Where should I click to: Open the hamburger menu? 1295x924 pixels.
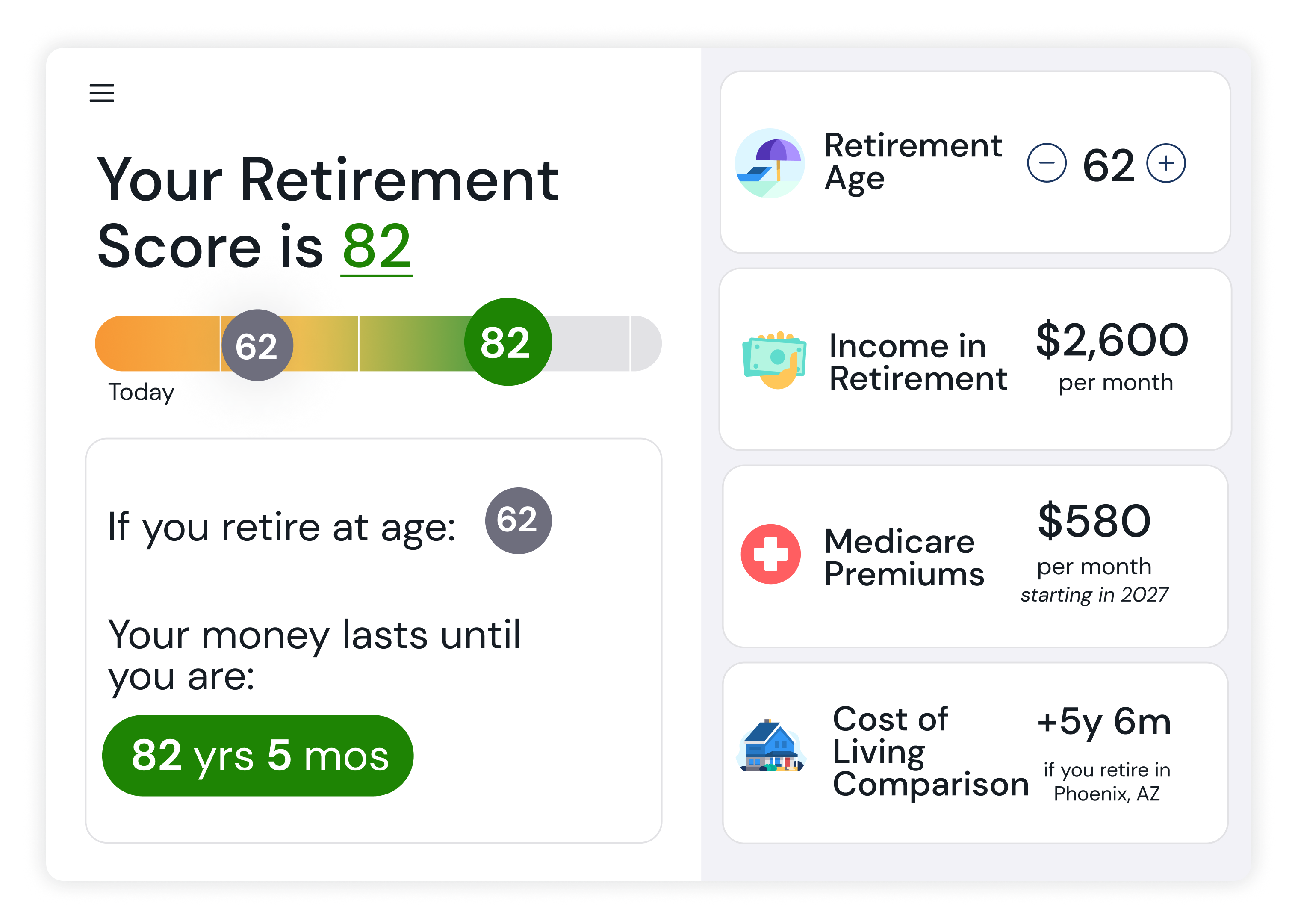tap(102, 93)
